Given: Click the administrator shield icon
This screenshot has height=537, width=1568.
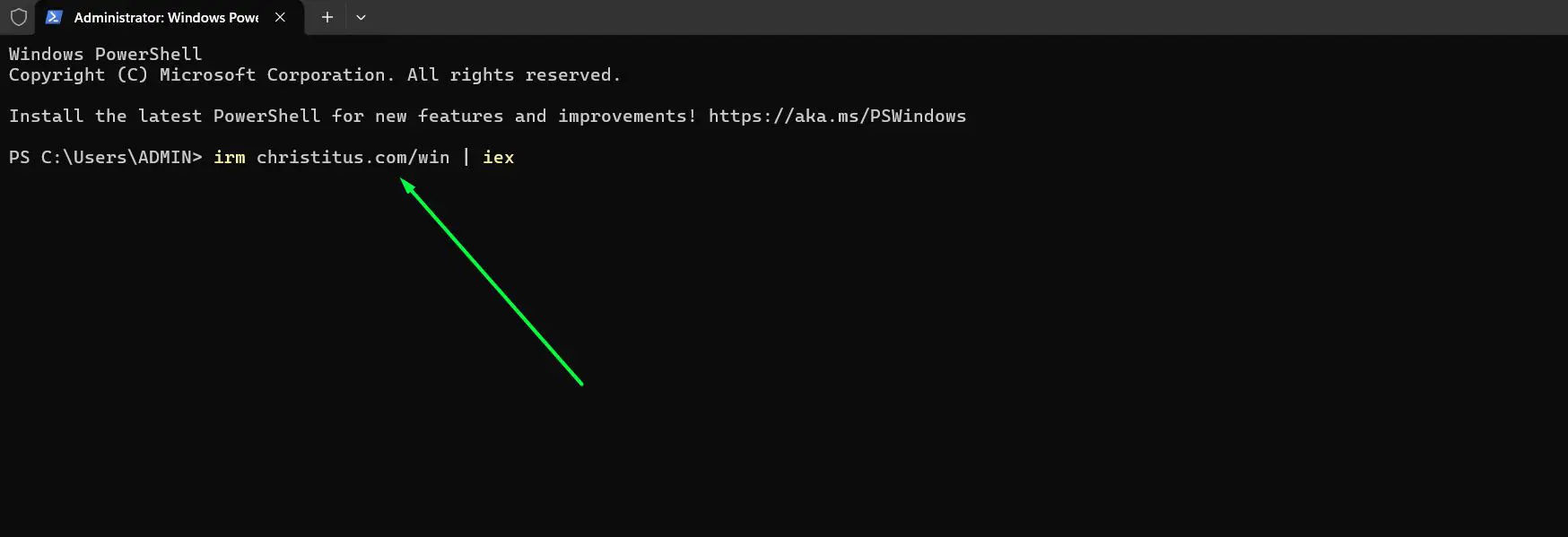Looking at the screenshot, I should 18,17.
